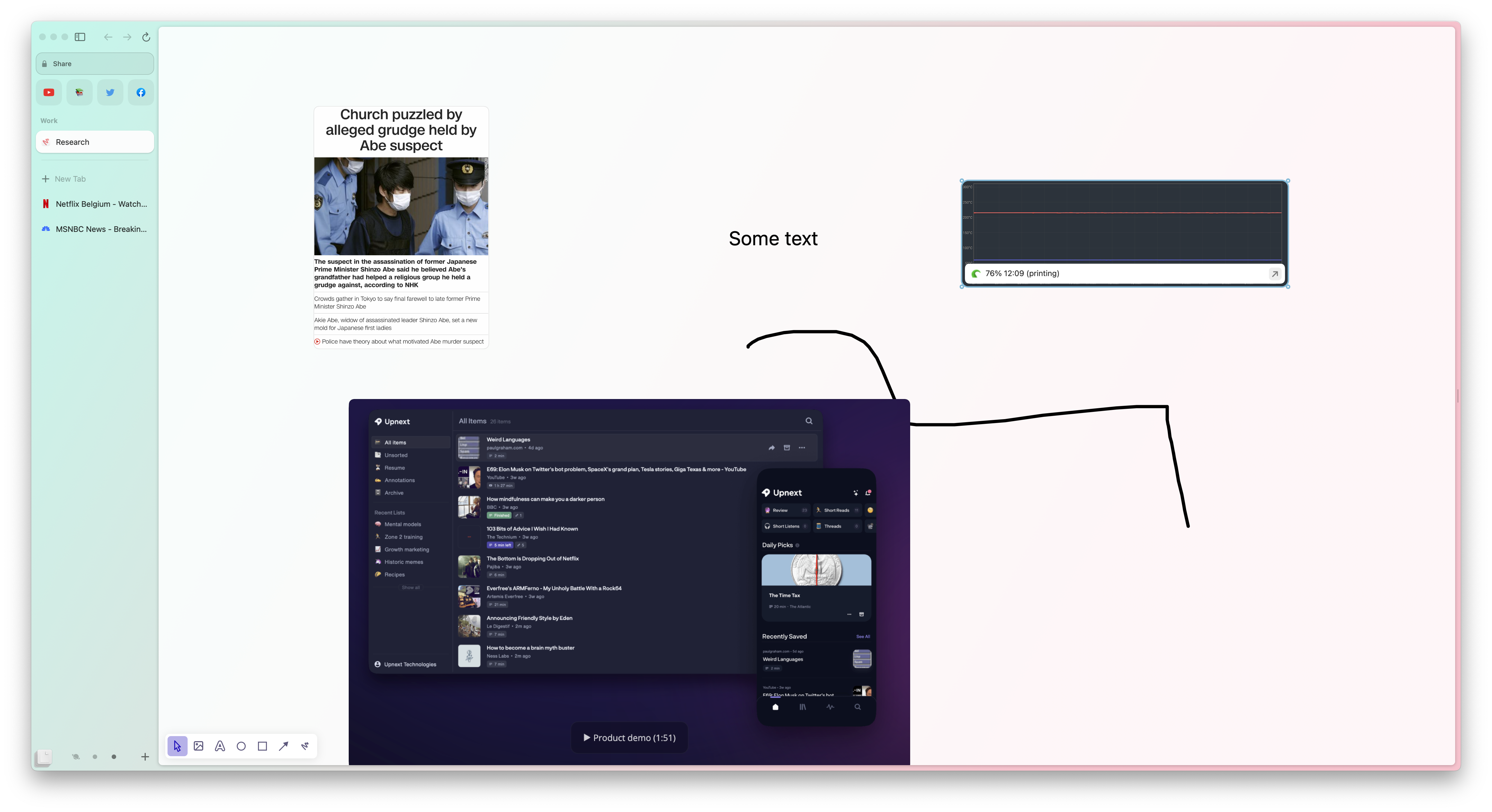
Task: Click the lock icon in address bar
Action: pyautogui.click(x=45, y=64)
